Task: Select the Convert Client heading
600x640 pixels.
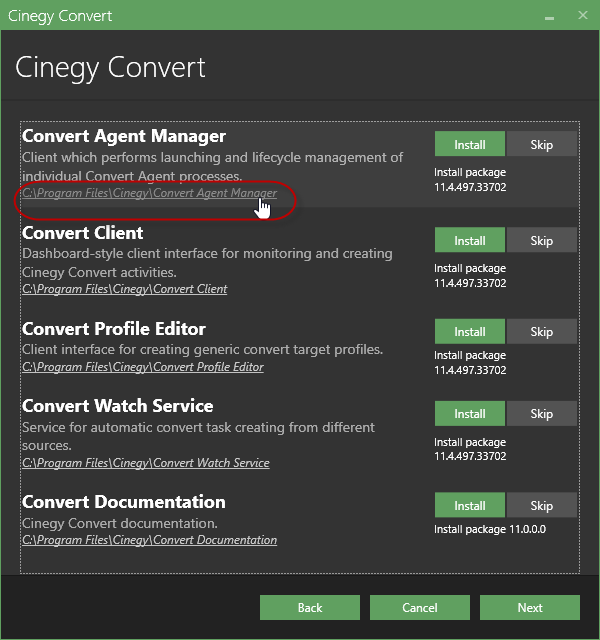Action: click(83, 233)
